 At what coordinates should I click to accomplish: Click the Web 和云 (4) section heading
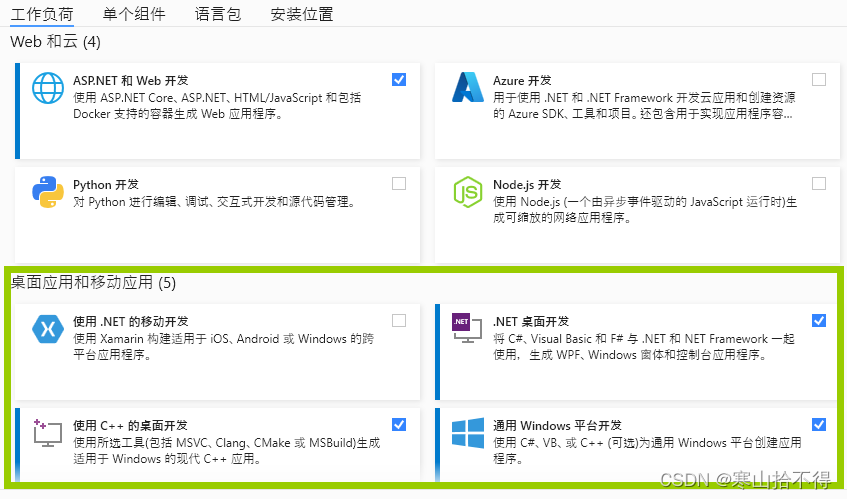pyautogui.click(x=55, y=42)
